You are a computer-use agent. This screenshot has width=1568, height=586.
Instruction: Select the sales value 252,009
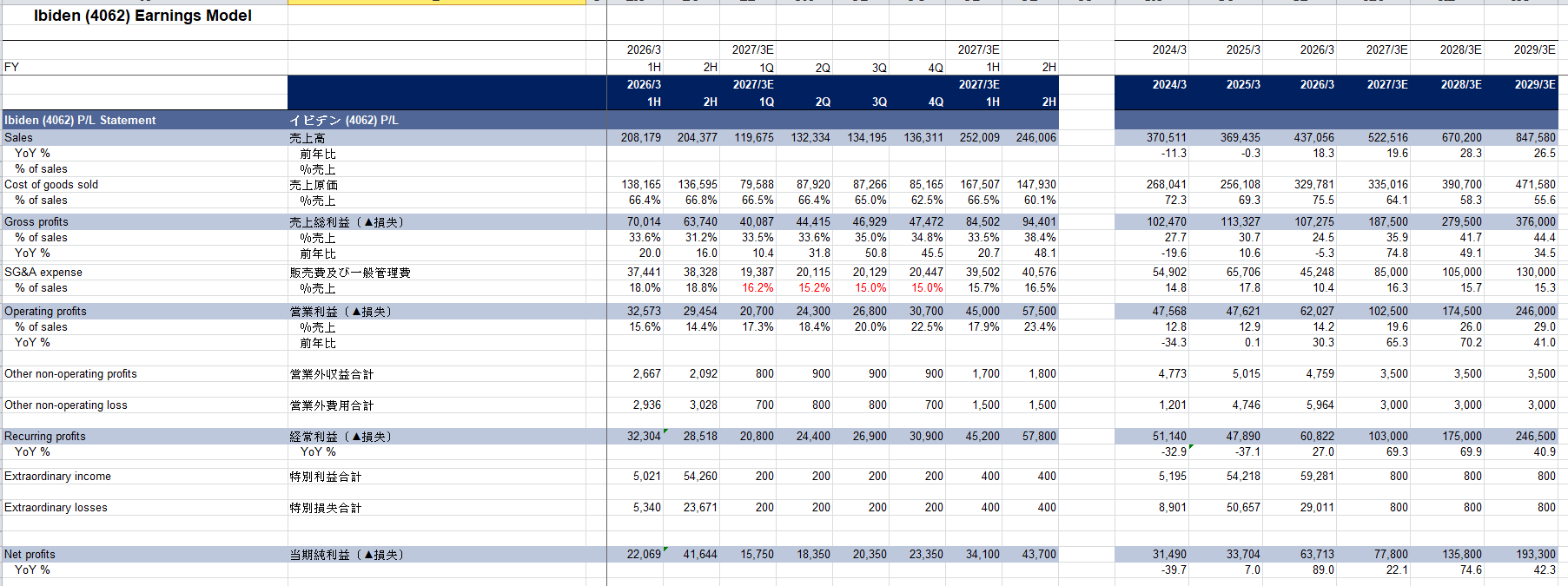pyautogui.click(x=979, y=137)
